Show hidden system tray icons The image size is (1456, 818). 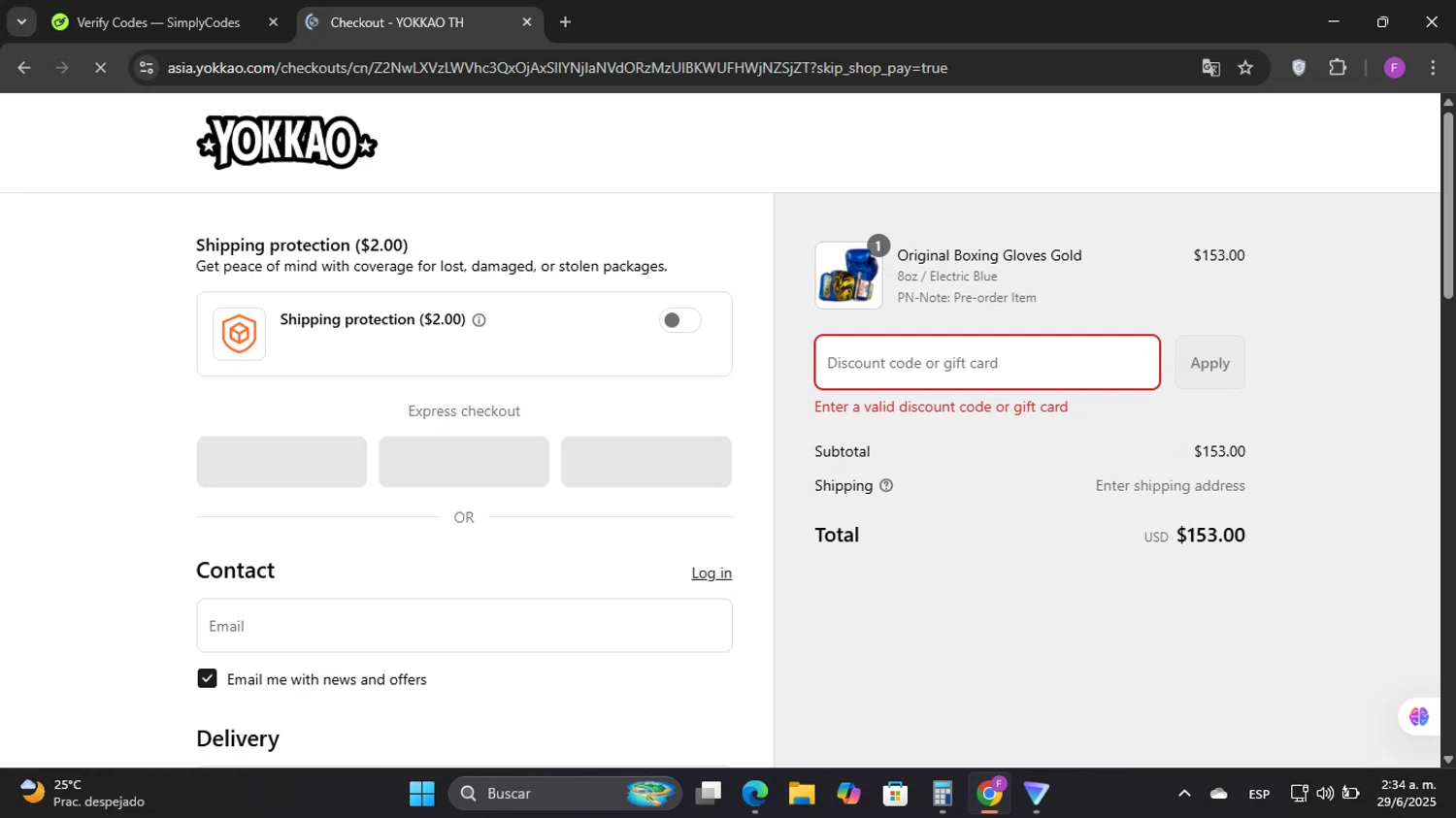(x=1184, y=794)
